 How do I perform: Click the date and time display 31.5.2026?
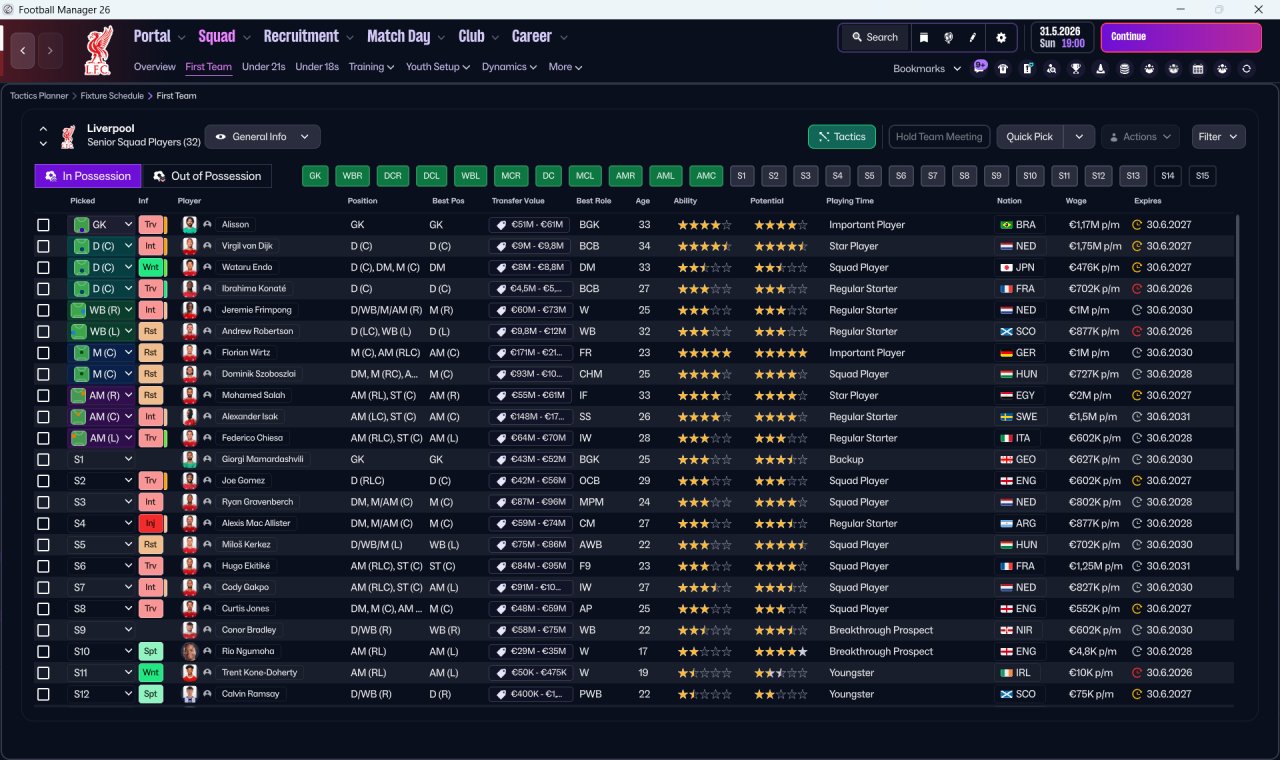coord(1062,37)
